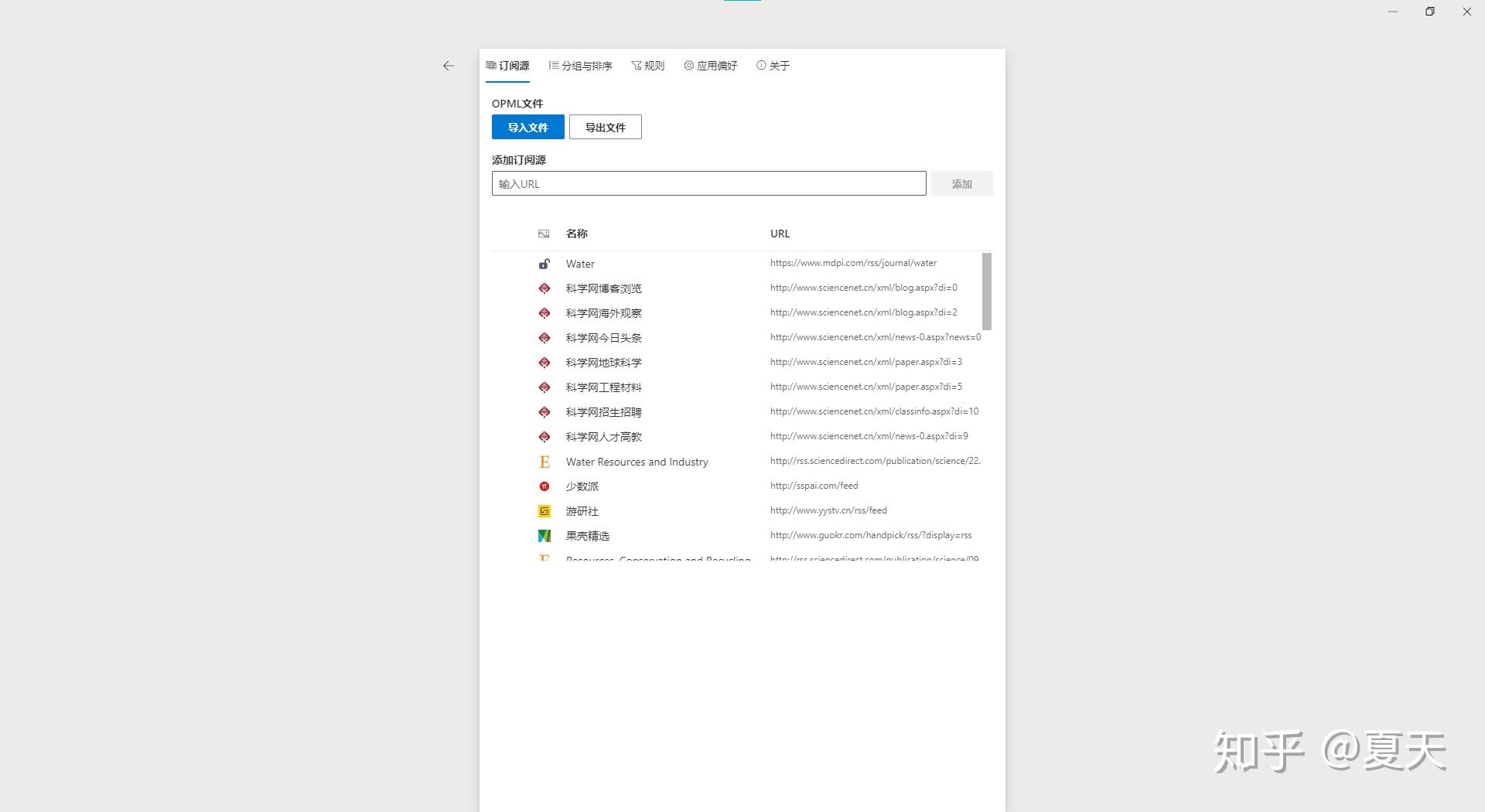Open the 应用偏好 settings tab
Screen dimensions: 1485x812
pos(709,66)
